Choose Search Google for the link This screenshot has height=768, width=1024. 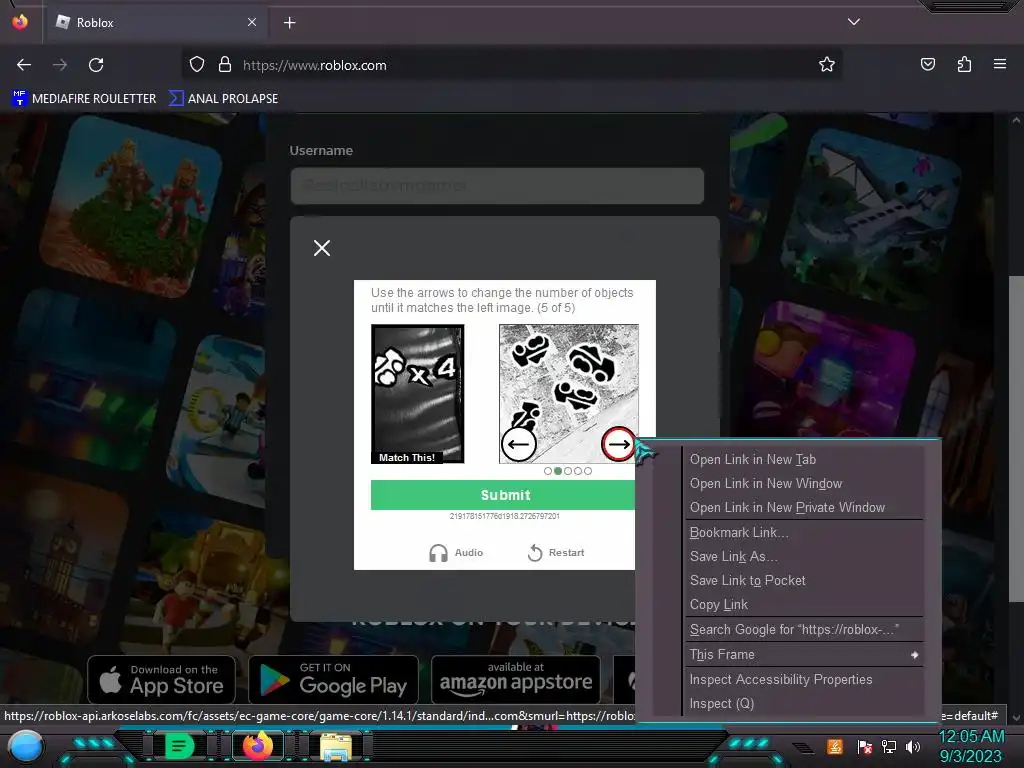[804, 630]
